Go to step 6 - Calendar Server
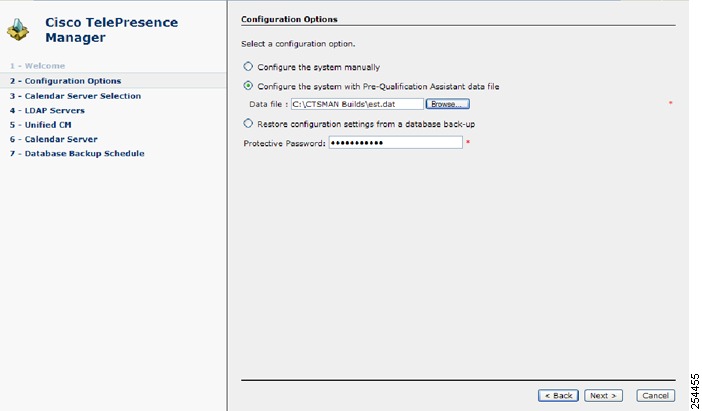The width and height of the screenshot is (702, 411). 53,139
